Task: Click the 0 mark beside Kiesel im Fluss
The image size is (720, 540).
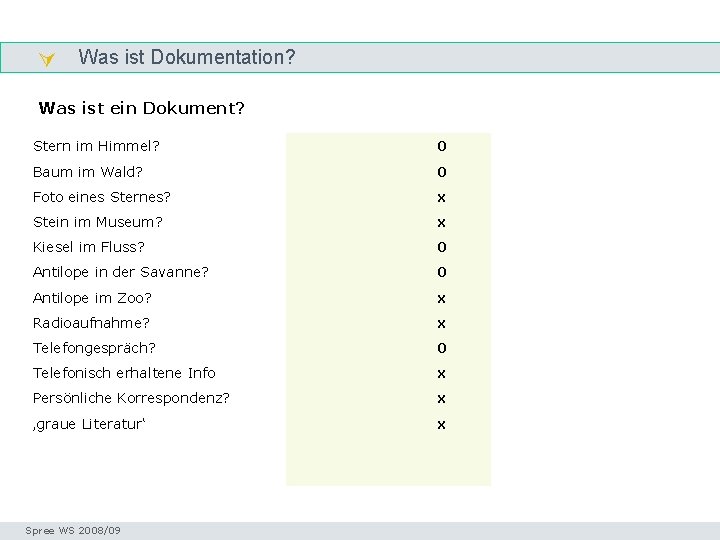Action: [x=442, y=248]
